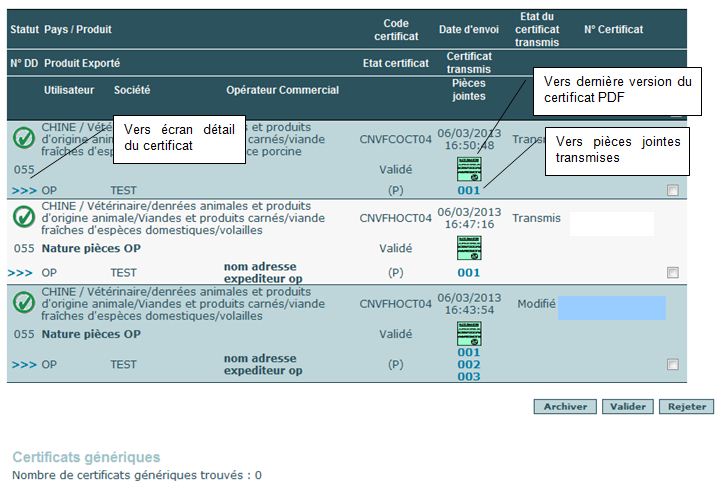Tick checkbox for the 16:47:16 Transmis certificate

673,273
